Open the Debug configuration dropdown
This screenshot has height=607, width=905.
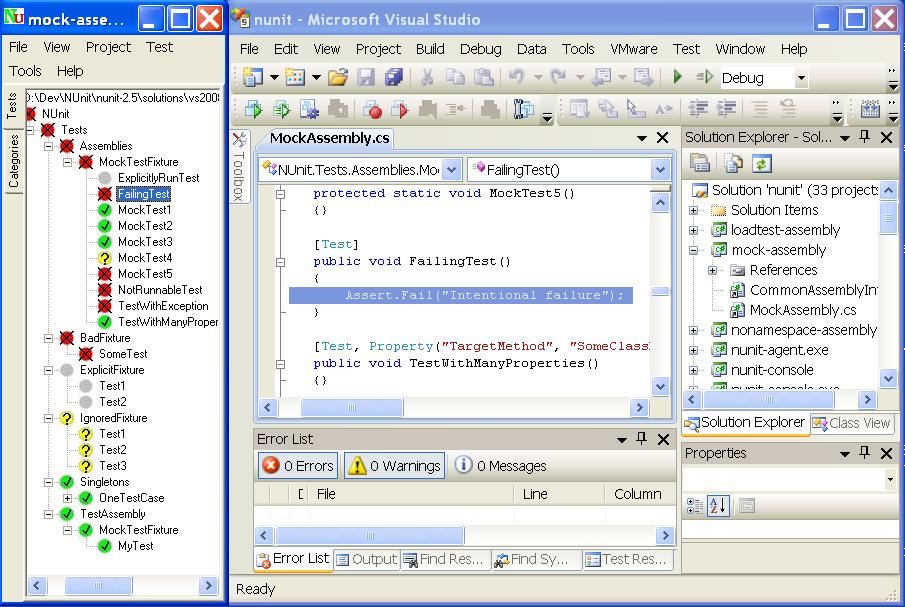click(x=801, y=78)
